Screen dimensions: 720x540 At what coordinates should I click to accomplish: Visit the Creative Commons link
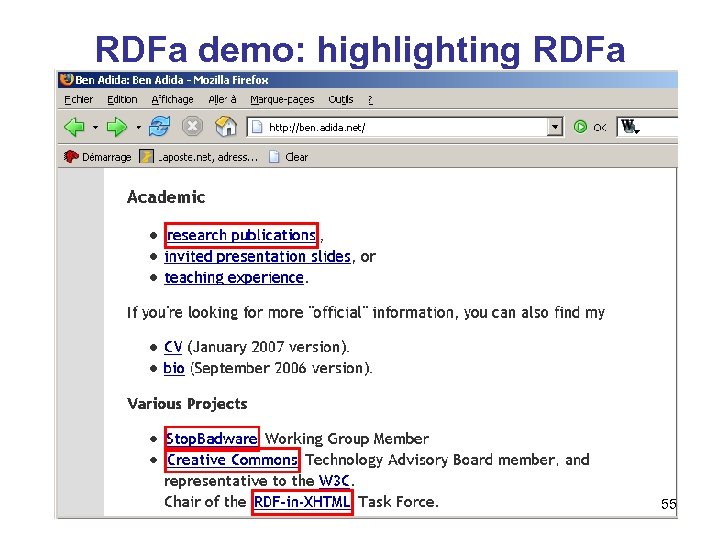(232, 460)
